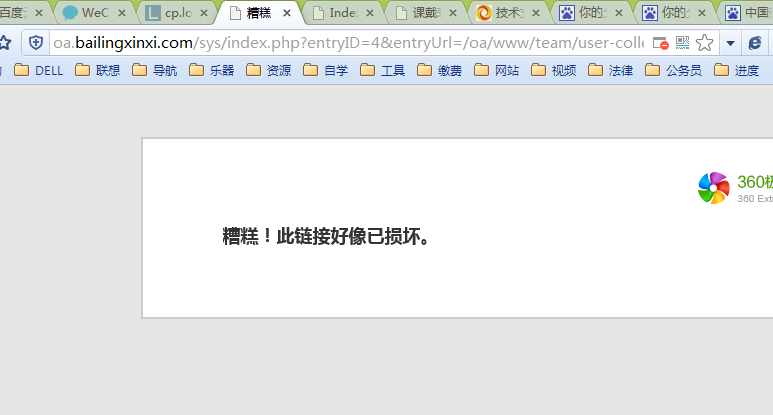Open the 联想 bookmark folder

(x=98, y=70)
